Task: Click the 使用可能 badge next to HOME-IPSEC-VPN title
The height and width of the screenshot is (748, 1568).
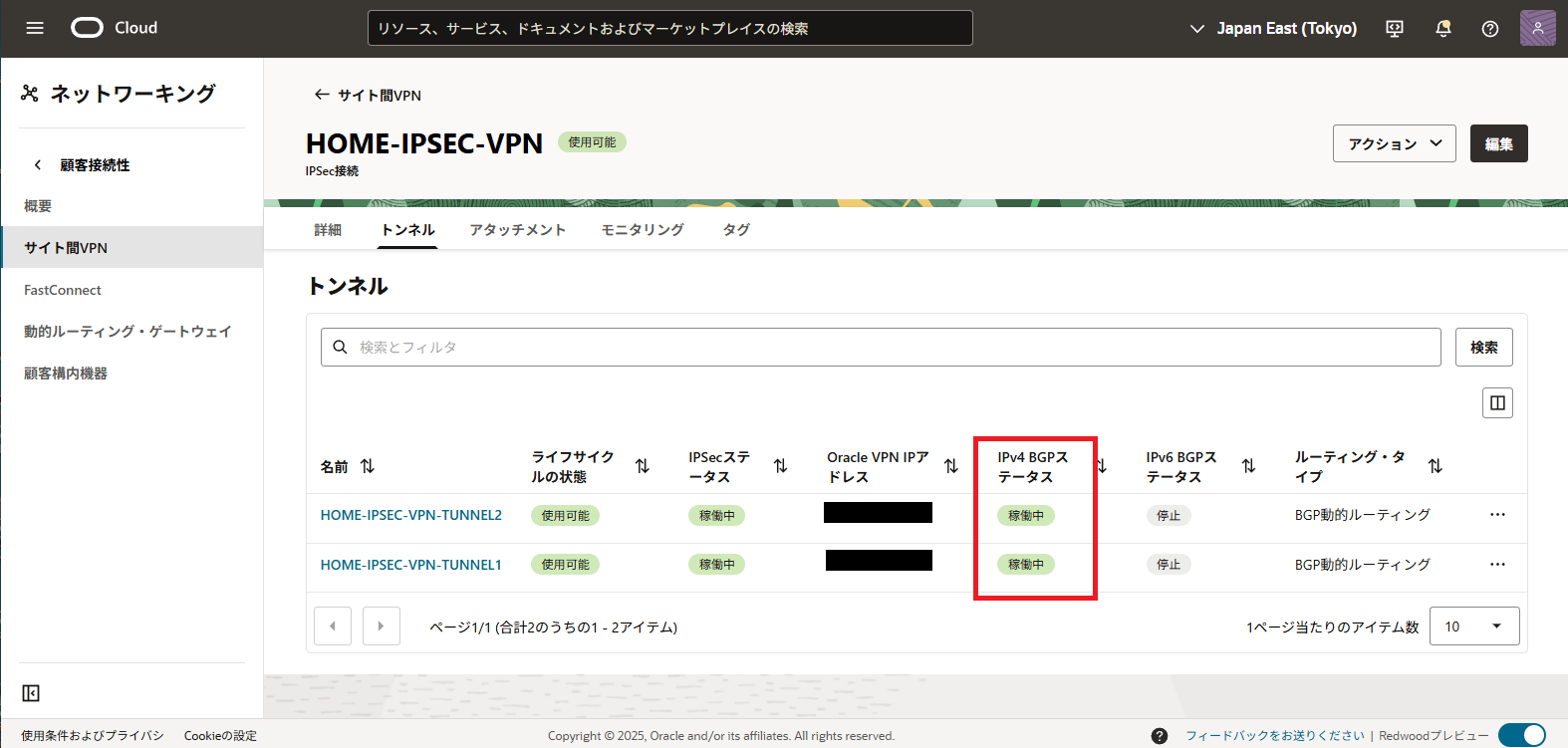Action: tap(592, 142)
